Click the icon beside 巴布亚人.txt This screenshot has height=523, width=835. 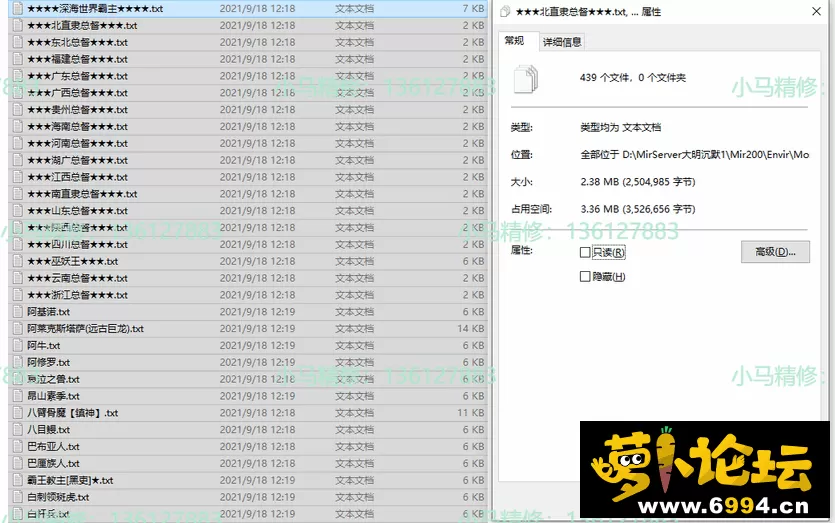coord(18,447)
